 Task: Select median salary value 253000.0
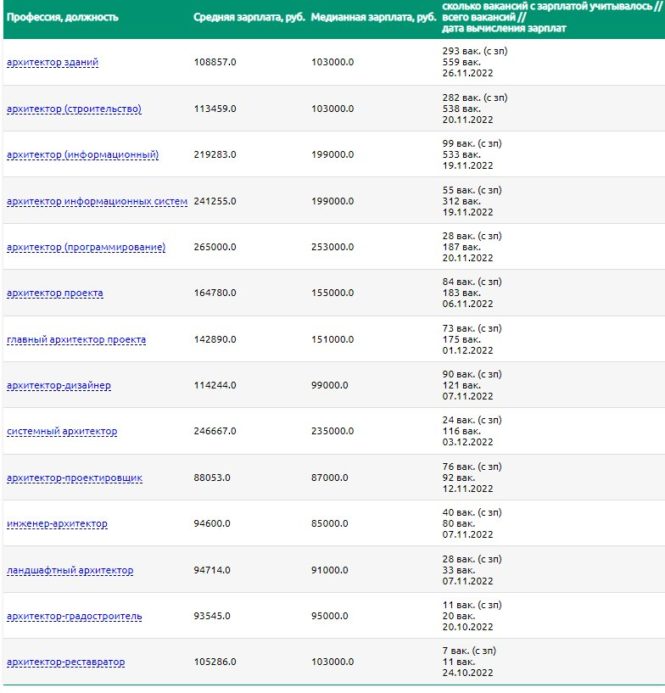(332, 247)
